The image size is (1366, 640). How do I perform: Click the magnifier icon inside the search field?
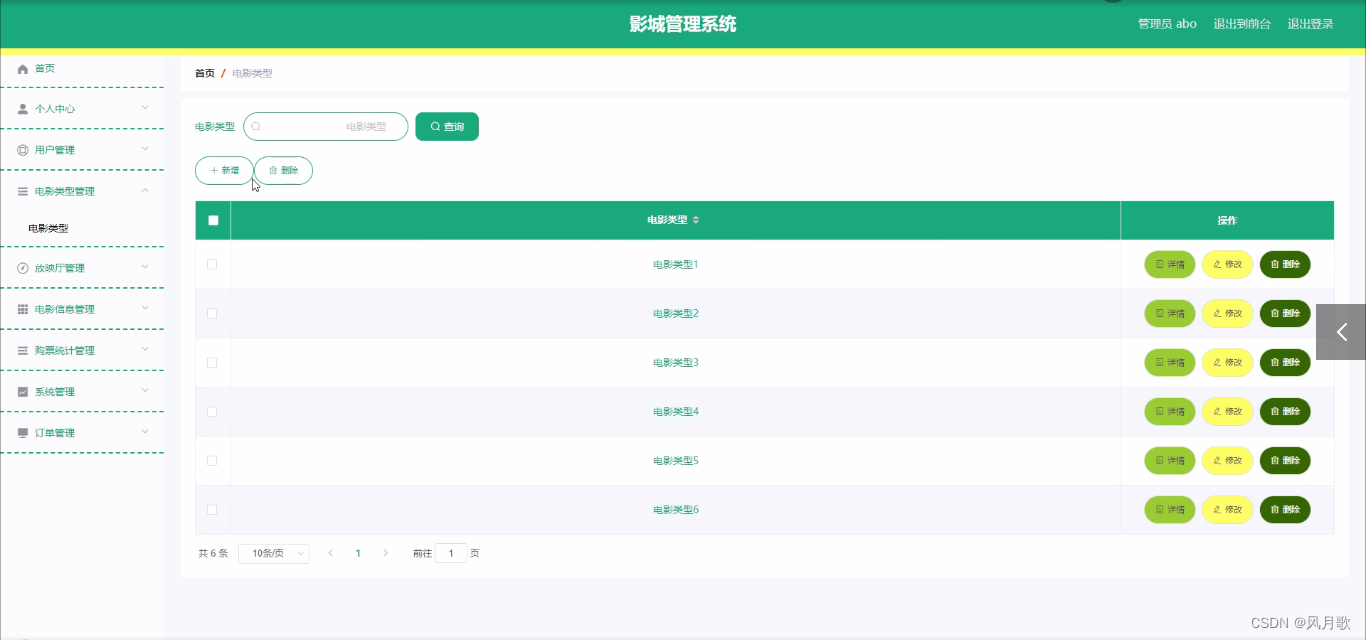(x=256, y=127)
